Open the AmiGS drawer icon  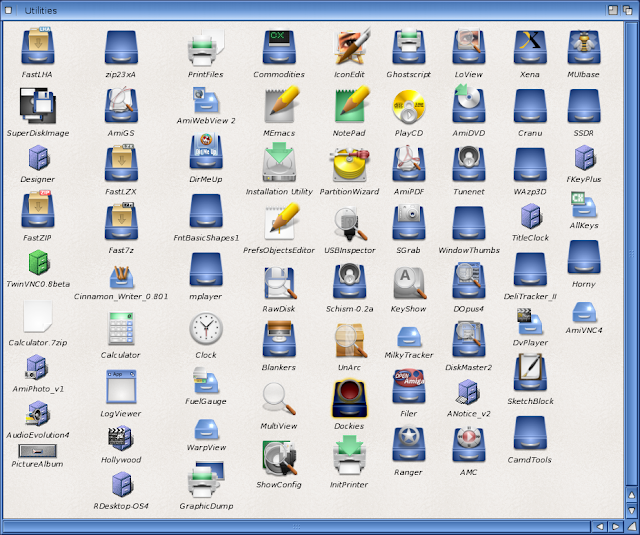(x=121, y=105)
